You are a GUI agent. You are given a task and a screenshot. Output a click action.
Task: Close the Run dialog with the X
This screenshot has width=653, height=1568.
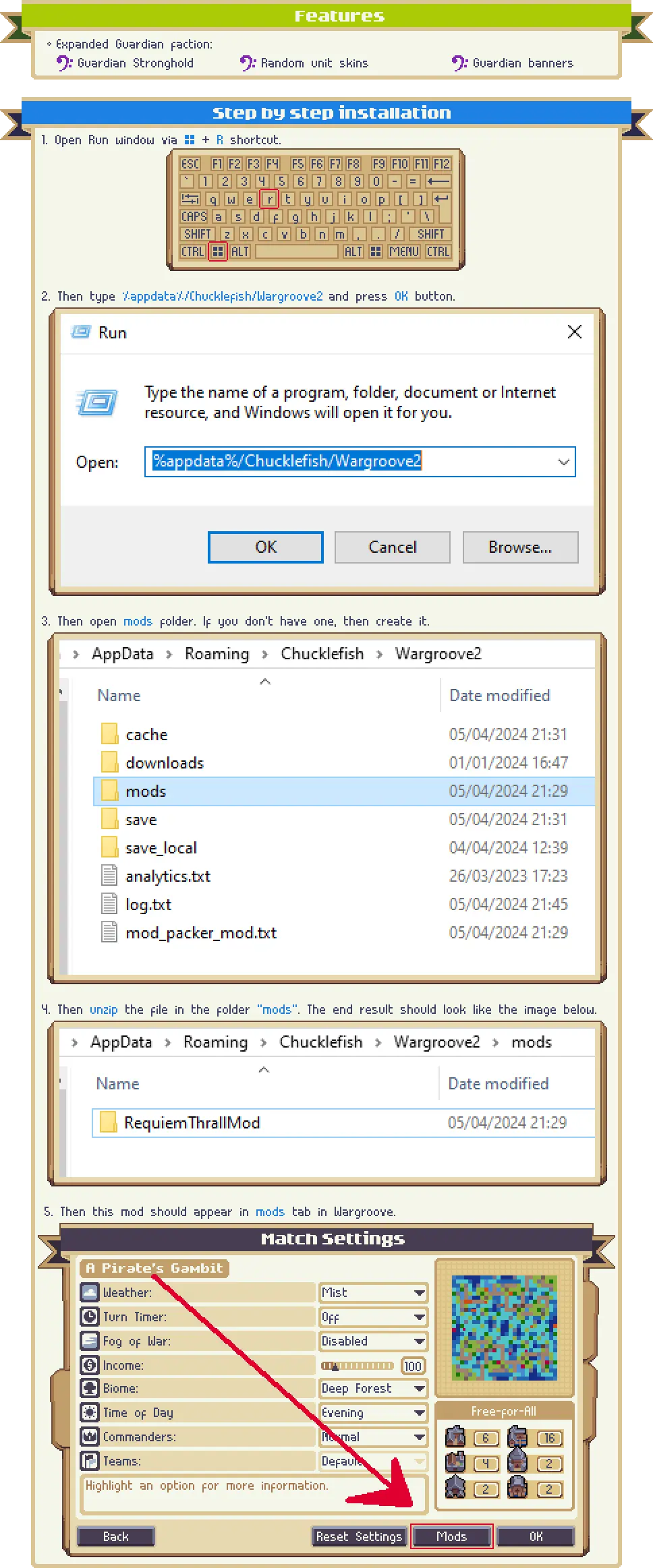pyautogui.click(x=574, y=332)
